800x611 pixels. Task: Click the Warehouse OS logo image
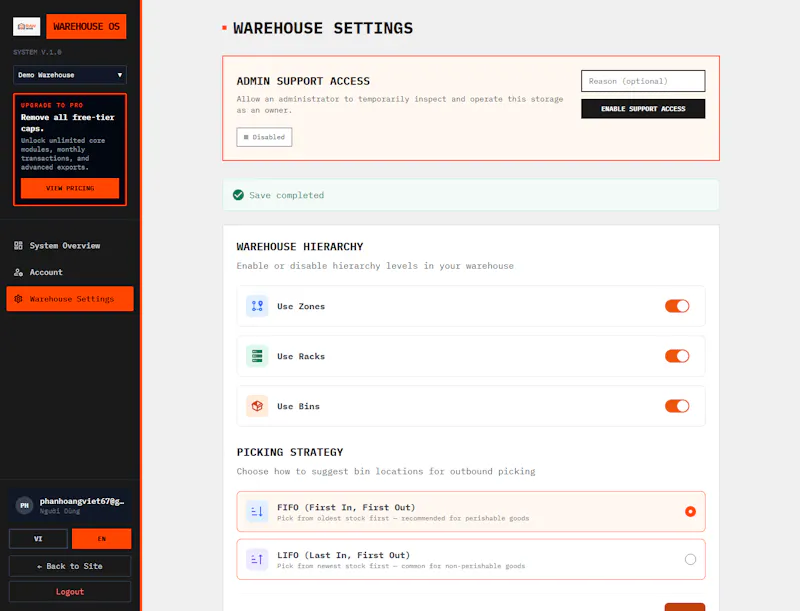27,27
